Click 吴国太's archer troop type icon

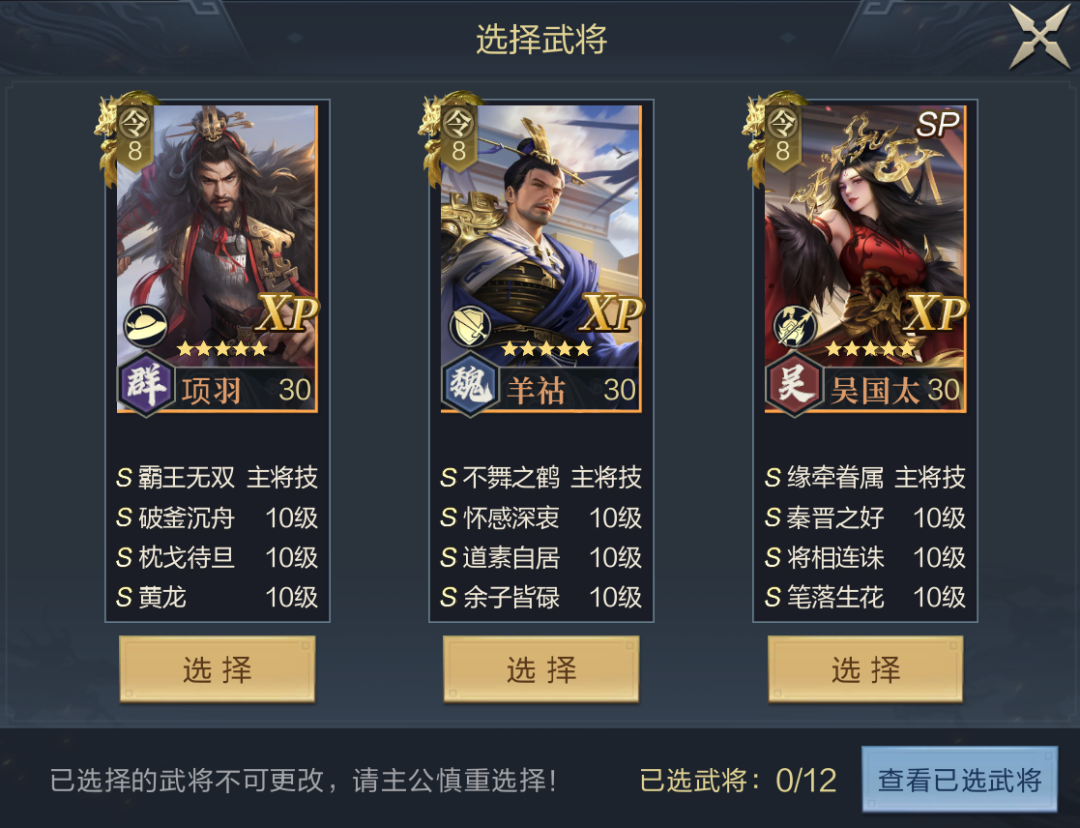click(x=794, y=326)
